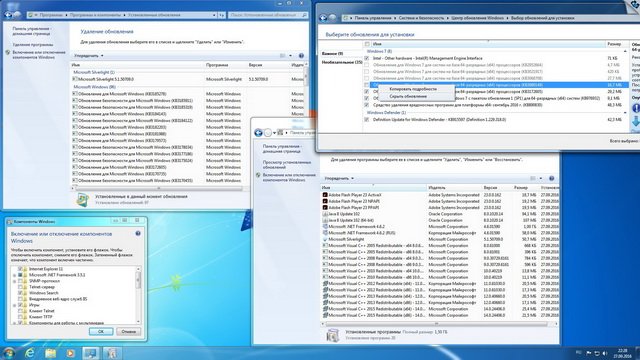Click the Visual C++ 2015 Redistributable (x64) icon
This screenshot has height=360, width=640.
[x=325, y=309]
